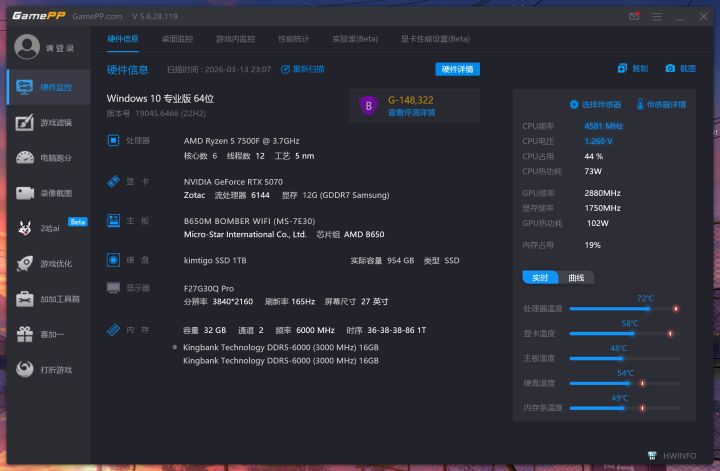Open the 查看评测详情 link
720x471 pixels.
point(411,112)
